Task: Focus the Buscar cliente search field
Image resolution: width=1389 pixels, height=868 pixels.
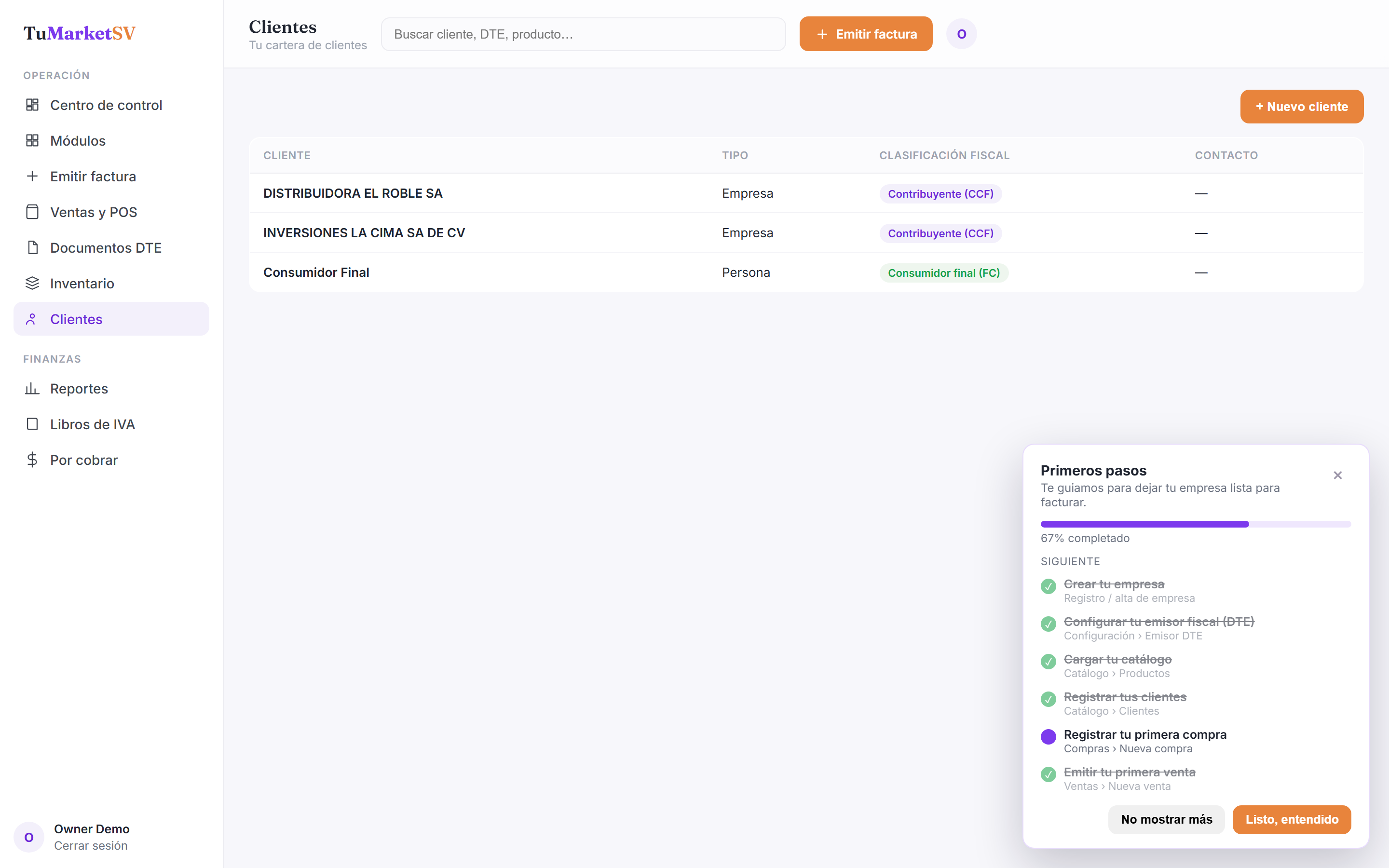Action: point(583,34)
